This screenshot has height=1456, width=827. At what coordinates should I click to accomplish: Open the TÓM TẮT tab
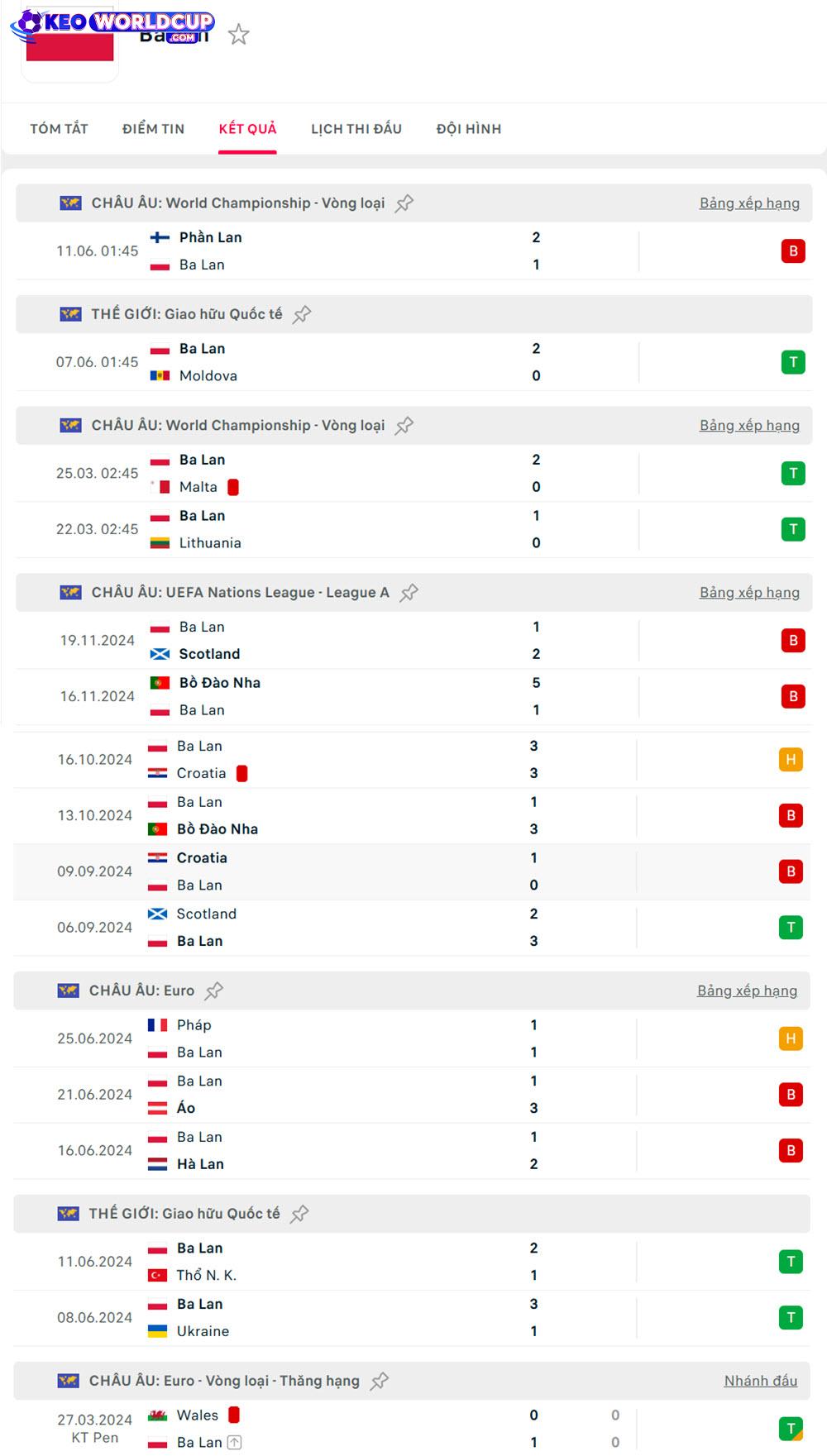(59, 129)
